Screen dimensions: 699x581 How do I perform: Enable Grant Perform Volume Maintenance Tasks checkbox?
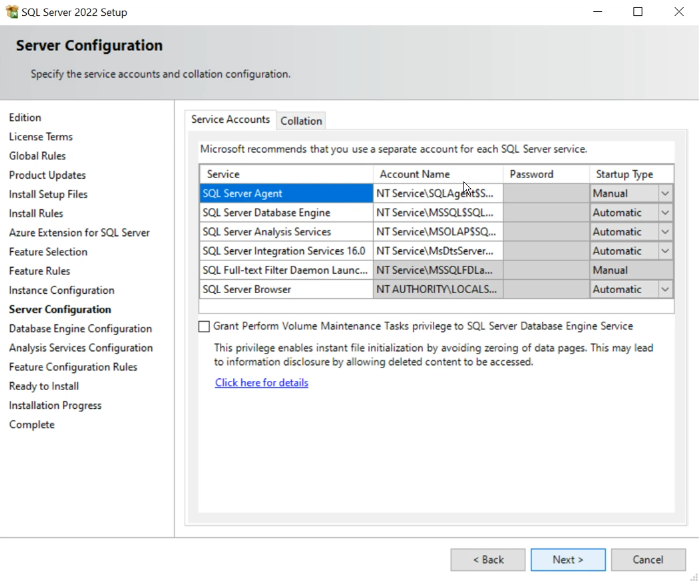click(x=204, y=326)
